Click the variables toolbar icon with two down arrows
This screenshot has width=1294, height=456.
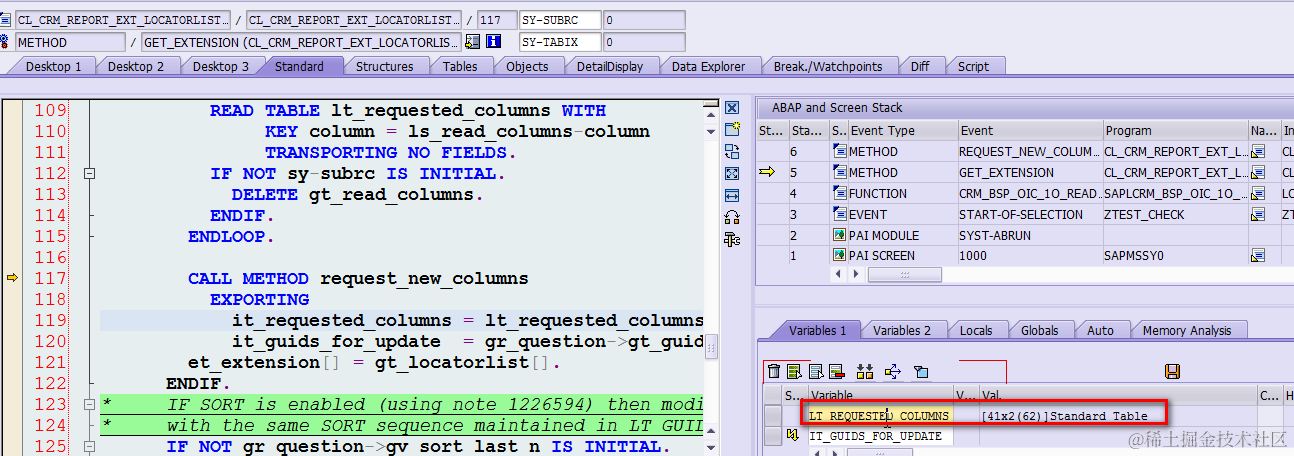pyautogui.click(x=865, y=372)
